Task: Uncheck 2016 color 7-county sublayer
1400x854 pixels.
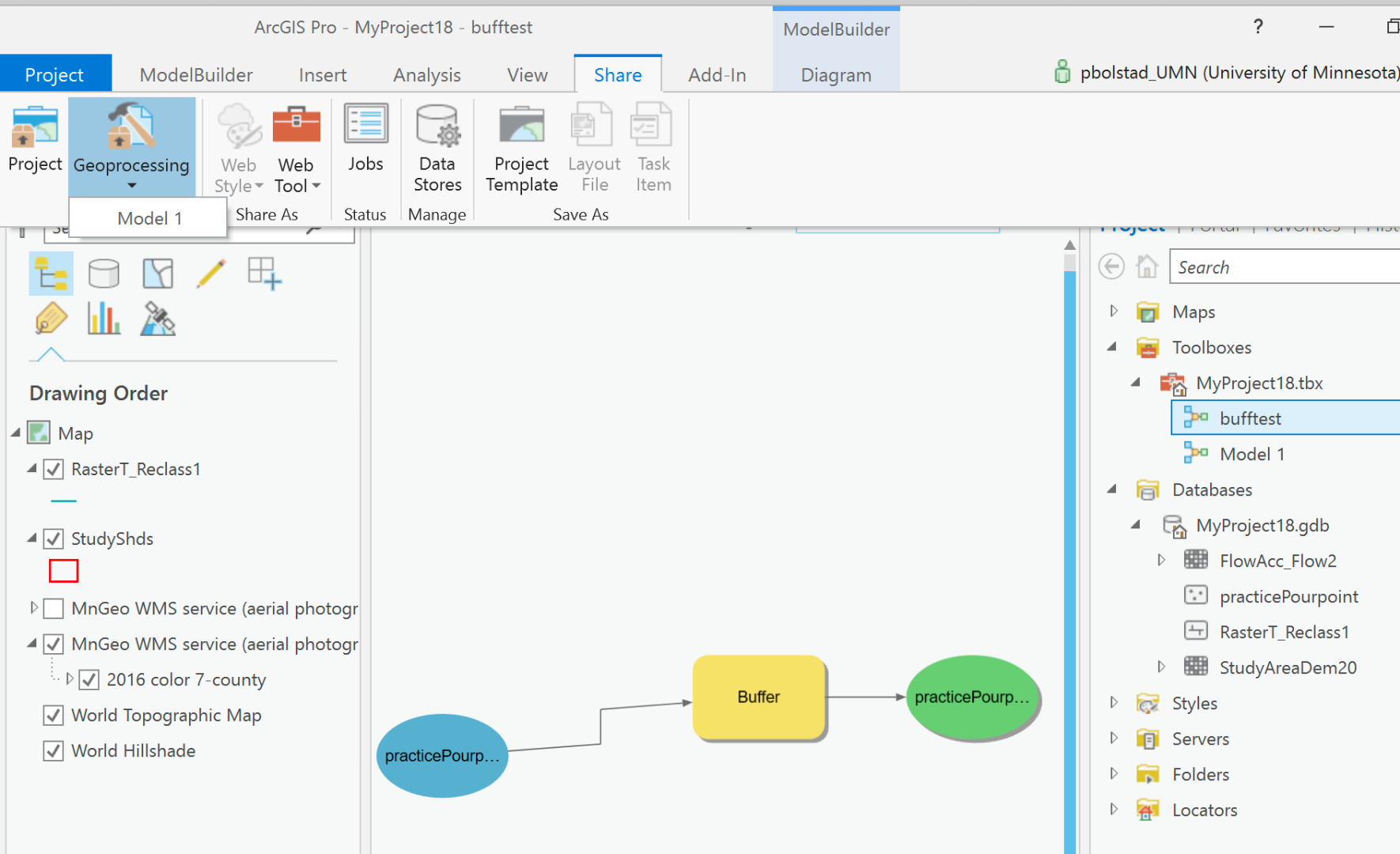Action: (89, 679)
